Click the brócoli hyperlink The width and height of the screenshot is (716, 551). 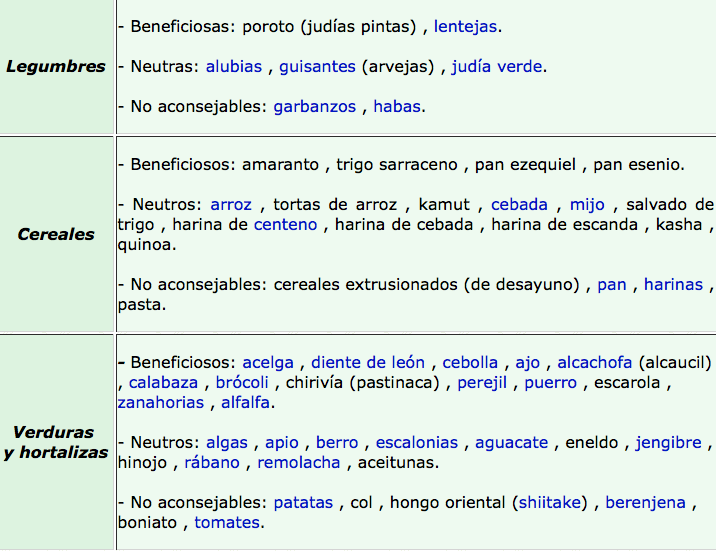pyautogui.click(x=242, y=383)
